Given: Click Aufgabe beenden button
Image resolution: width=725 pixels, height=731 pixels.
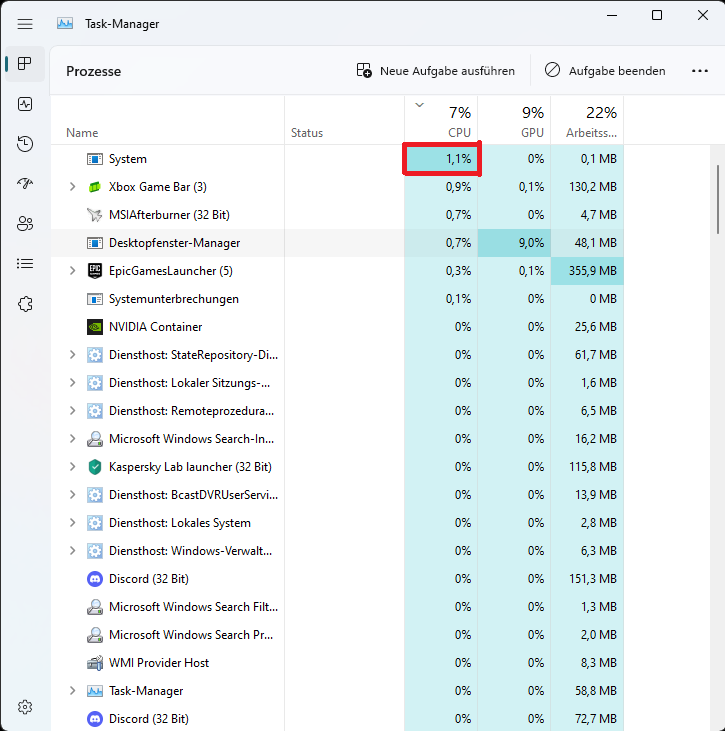Looking at the screenshot, I should coord(605,71).
